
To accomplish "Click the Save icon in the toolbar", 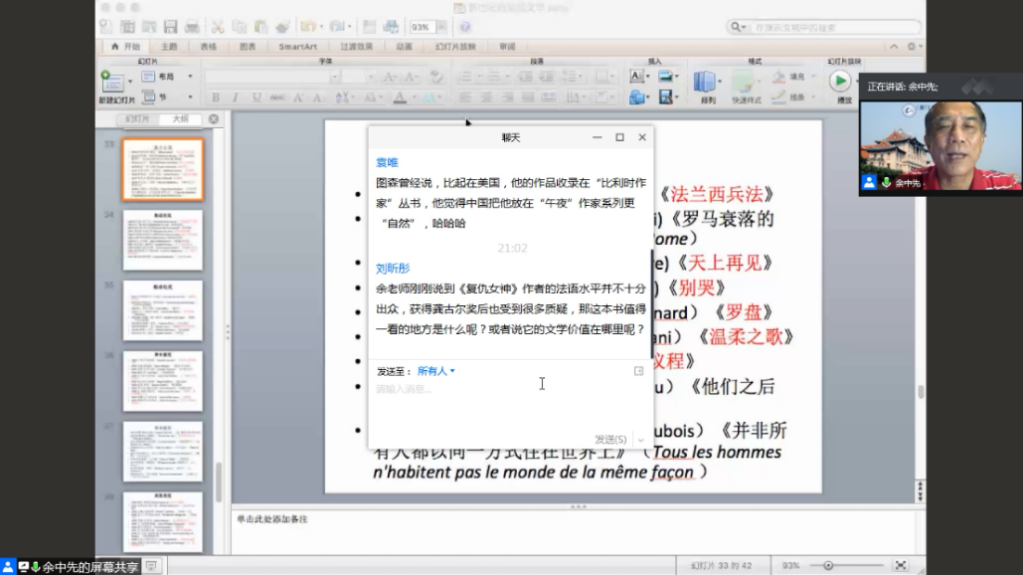I will tap(170, 27).
